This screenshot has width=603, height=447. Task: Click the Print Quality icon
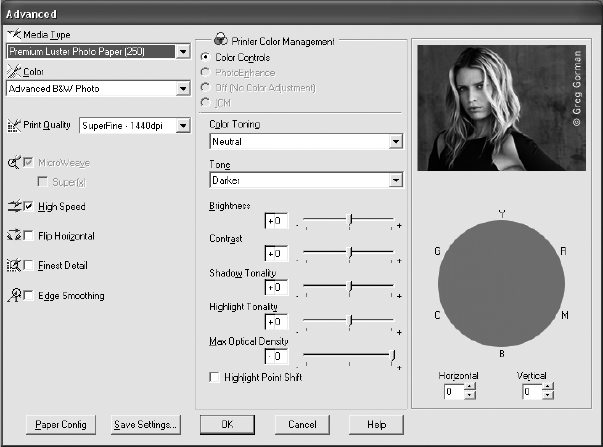coord(14,125)
